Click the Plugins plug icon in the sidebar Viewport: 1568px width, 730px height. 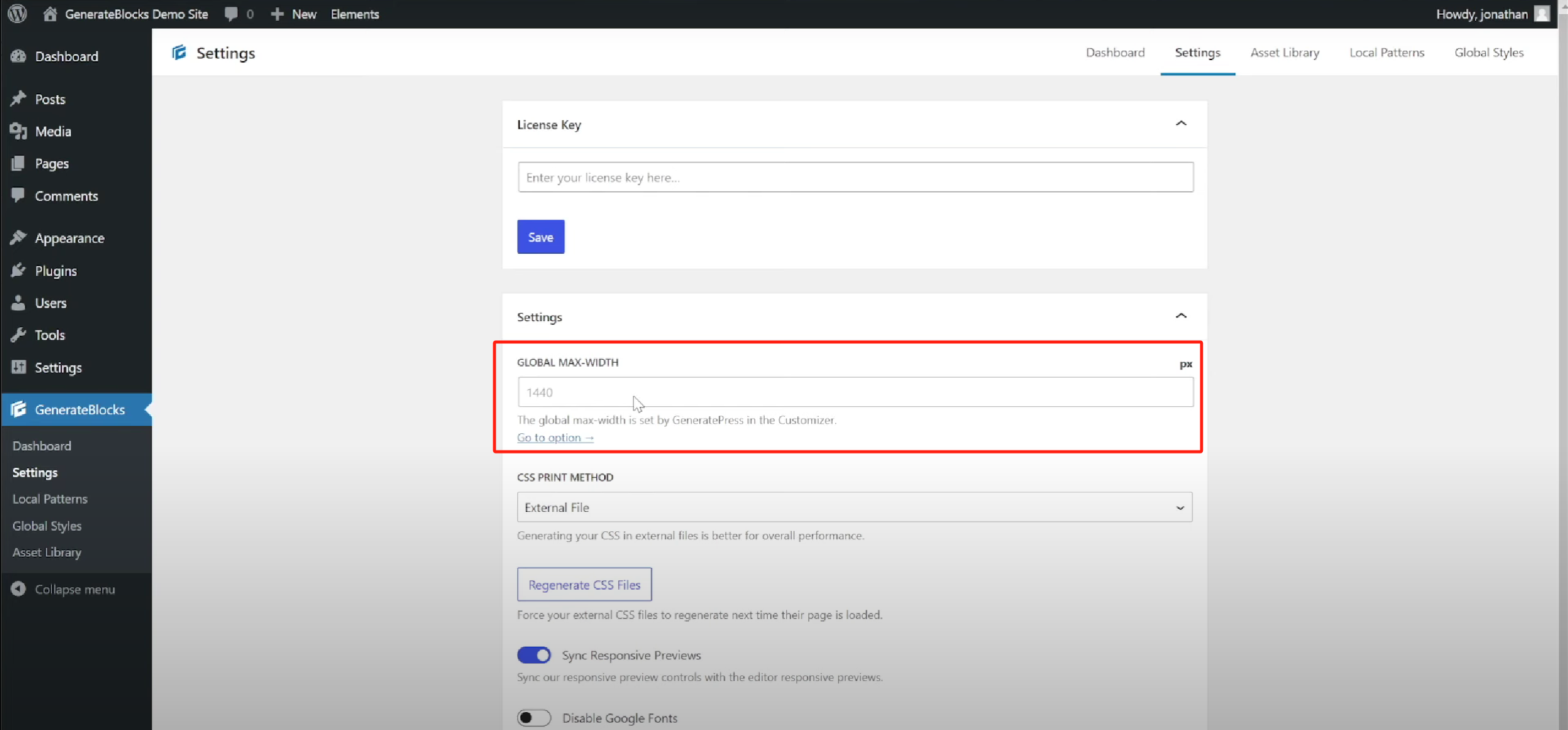pyautogui.click(x=18, y=270)
